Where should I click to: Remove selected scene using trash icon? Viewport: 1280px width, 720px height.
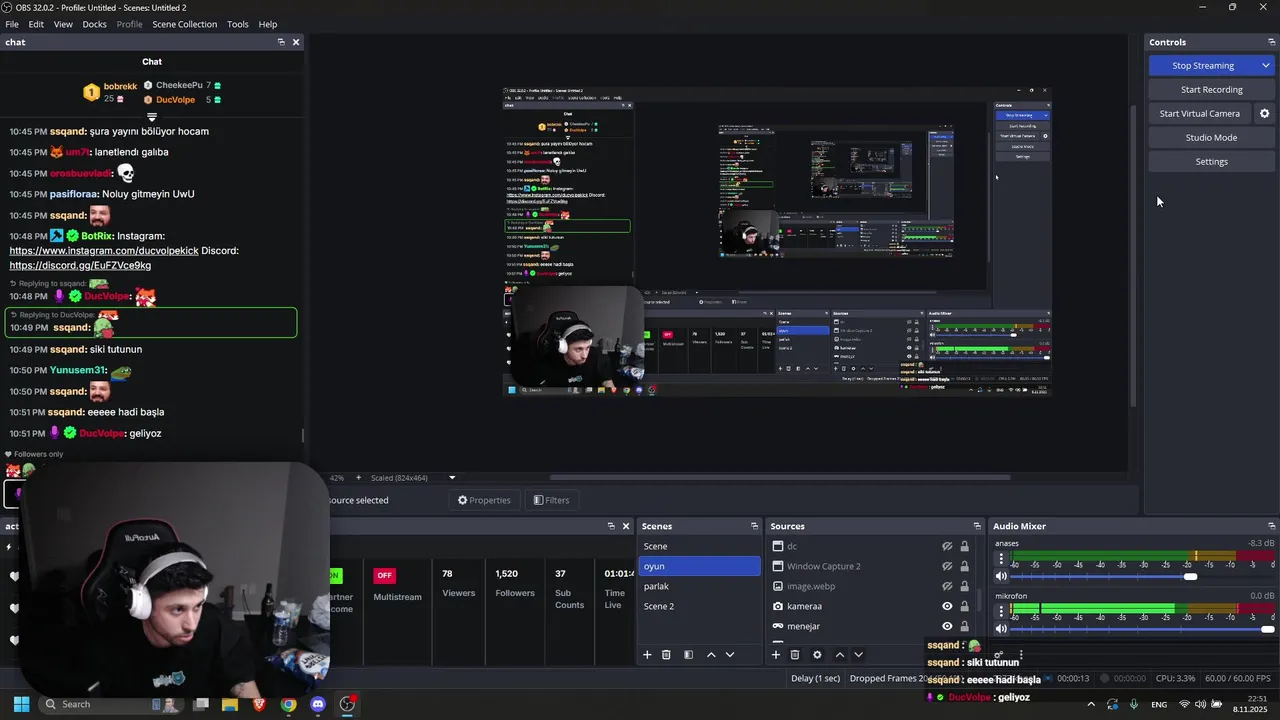coord(666,655)
